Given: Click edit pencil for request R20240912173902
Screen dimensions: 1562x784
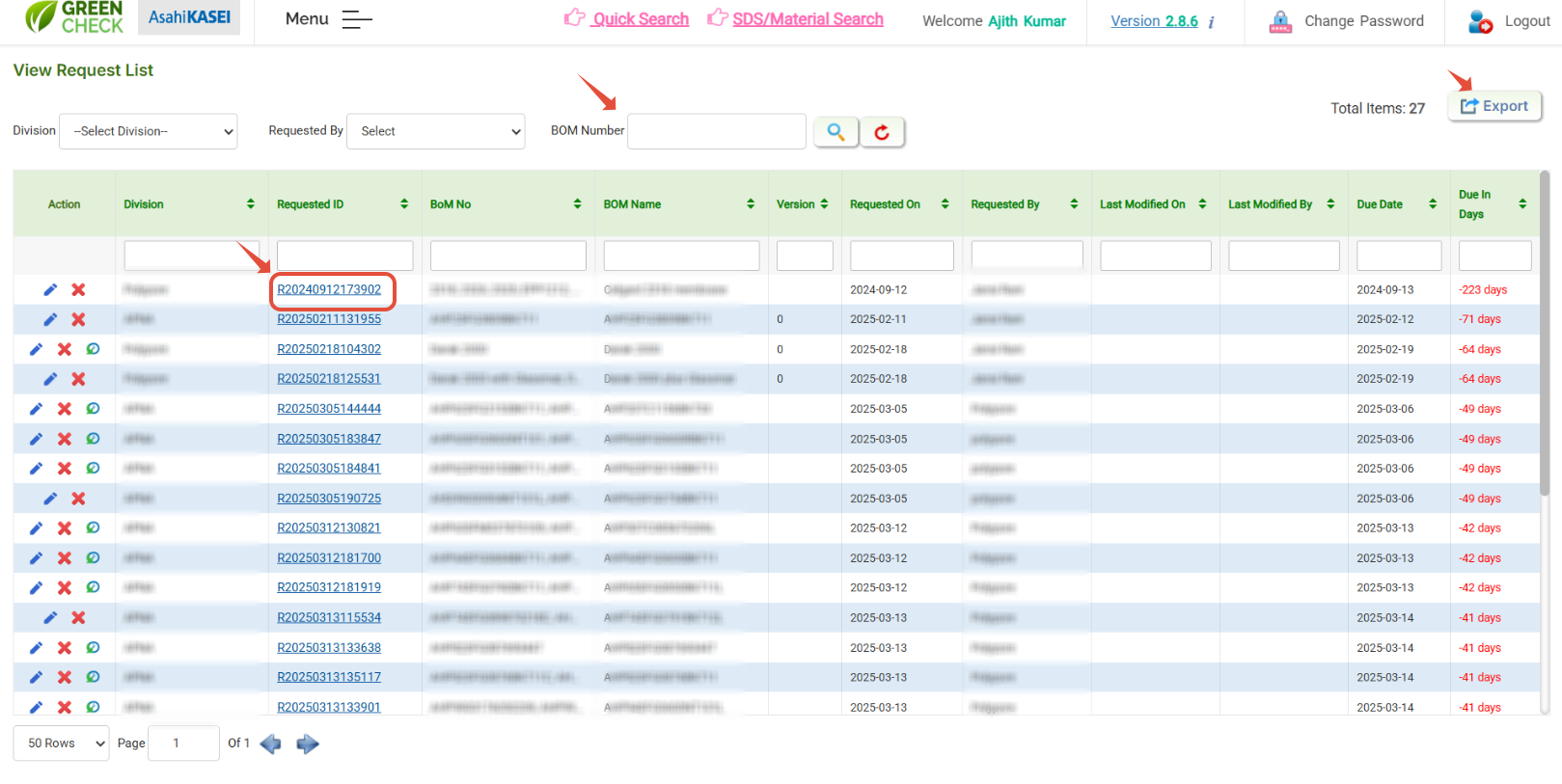Looking at the screenshot, I should [x=50, y=289].
